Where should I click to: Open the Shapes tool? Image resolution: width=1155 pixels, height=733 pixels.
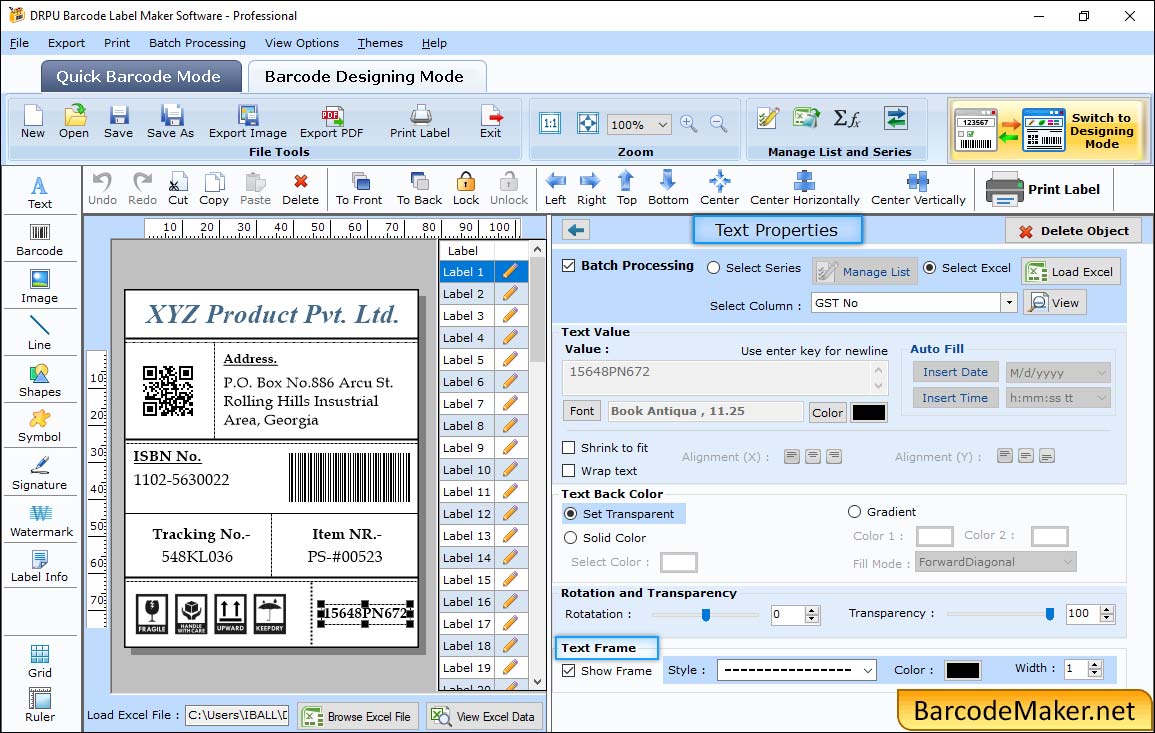click(x=40, y=380)
